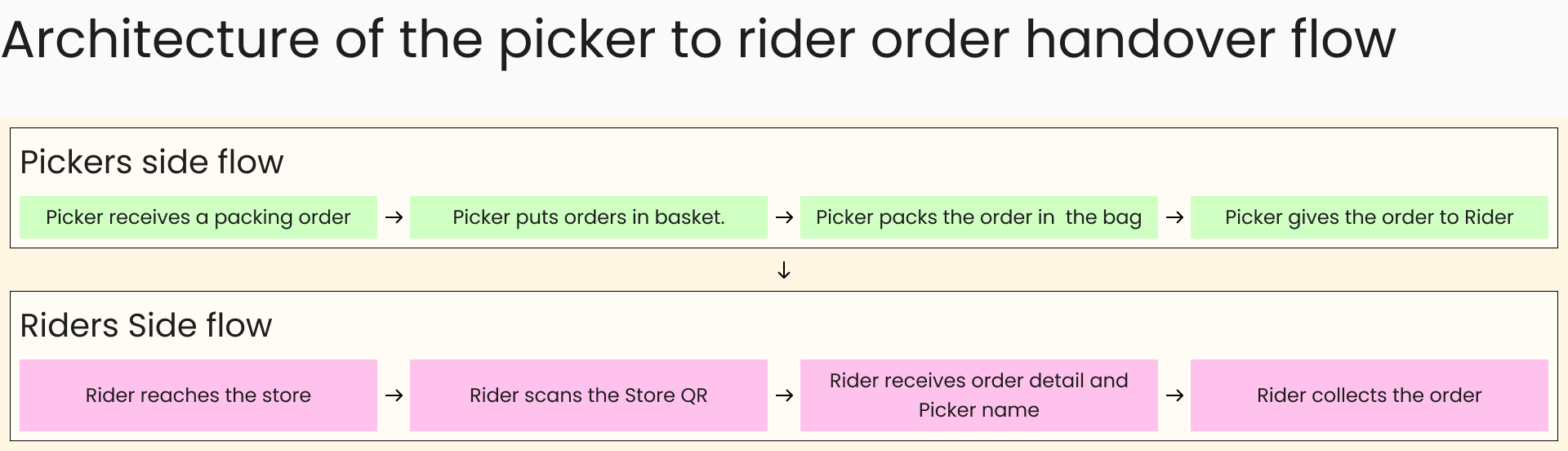Select the 'Rider collects the order' box

click(x=1369, y=395)
